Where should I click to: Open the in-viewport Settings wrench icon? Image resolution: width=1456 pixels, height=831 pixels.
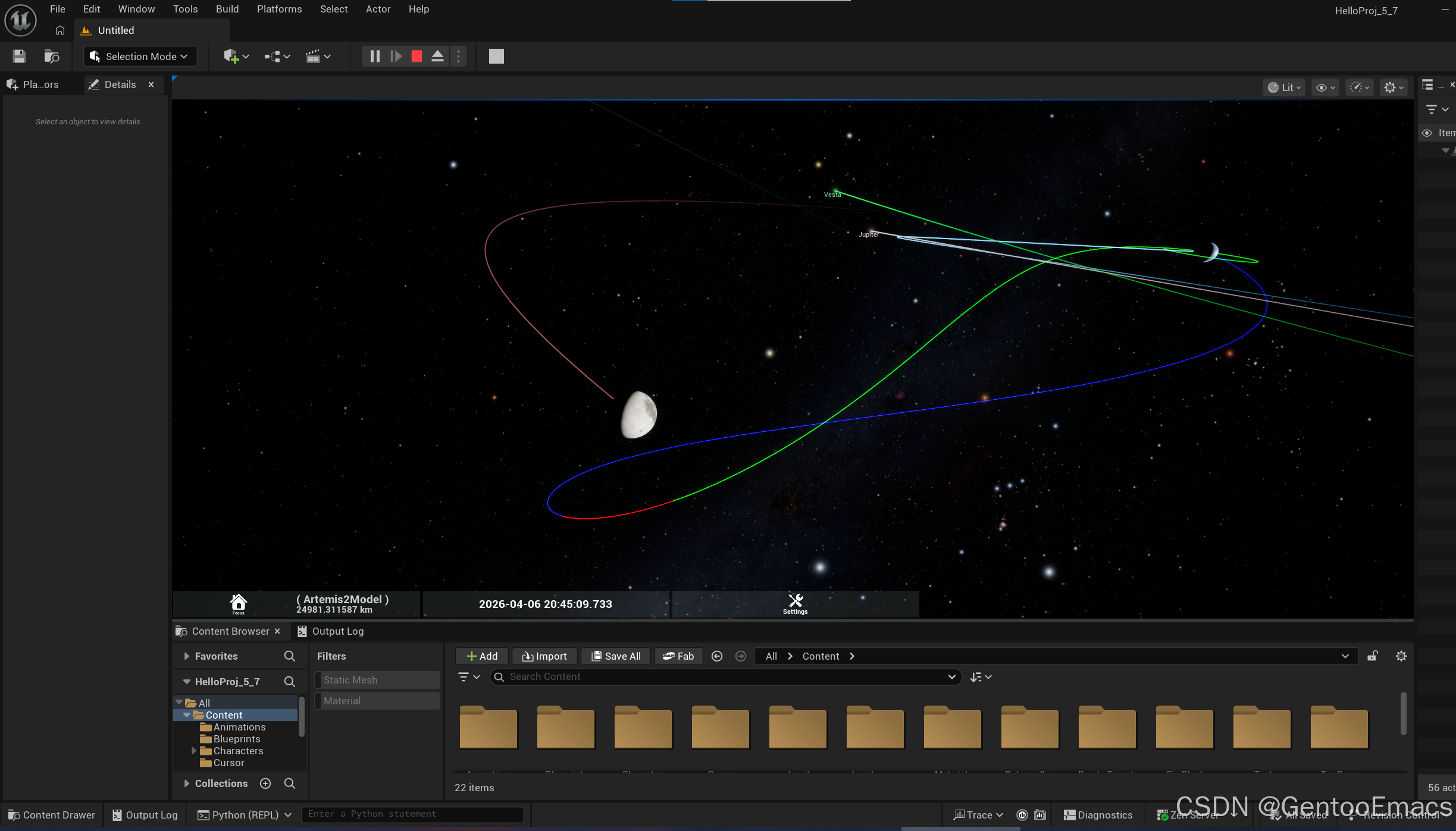[795, 602]
